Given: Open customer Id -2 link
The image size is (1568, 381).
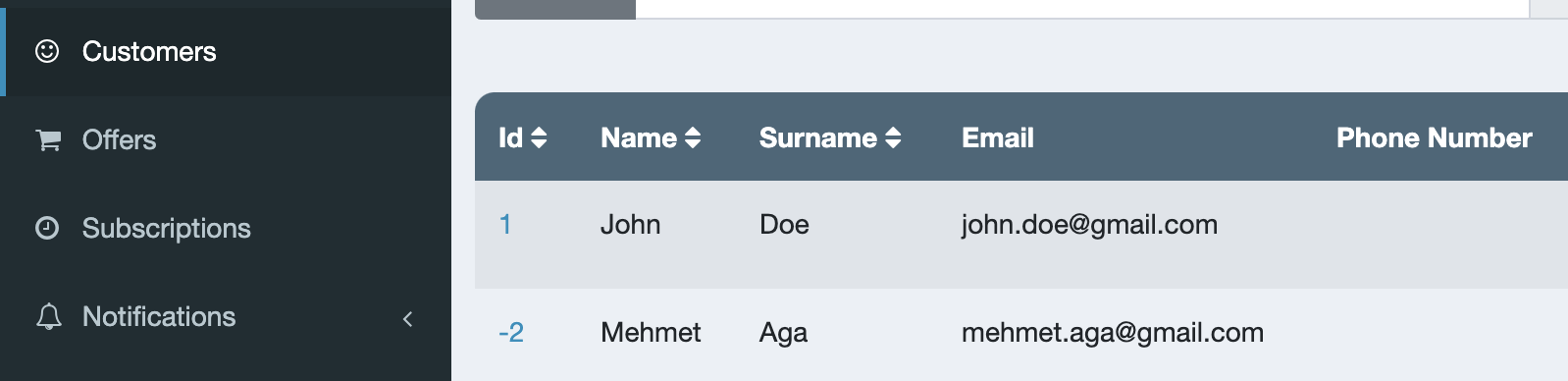Looking at the screenshot, I should 511,333.
